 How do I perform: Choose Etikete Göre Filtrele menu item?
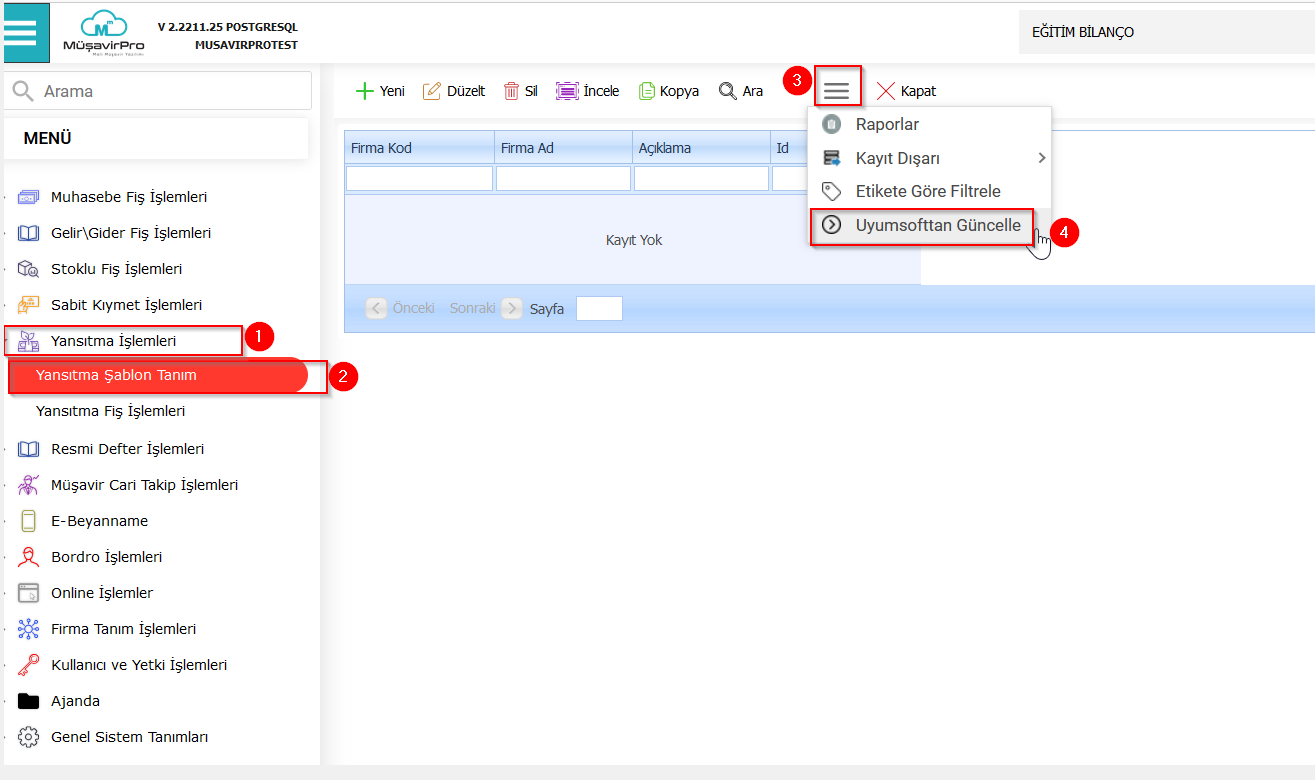click(x=930, y=191)
